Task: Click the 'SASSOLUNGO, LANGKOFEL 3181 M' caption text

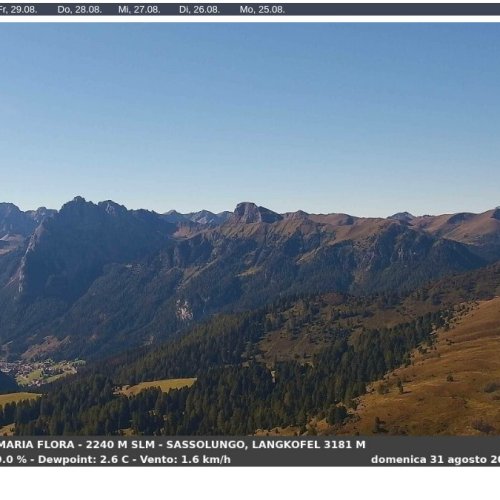Action: [x=266, y=445]
